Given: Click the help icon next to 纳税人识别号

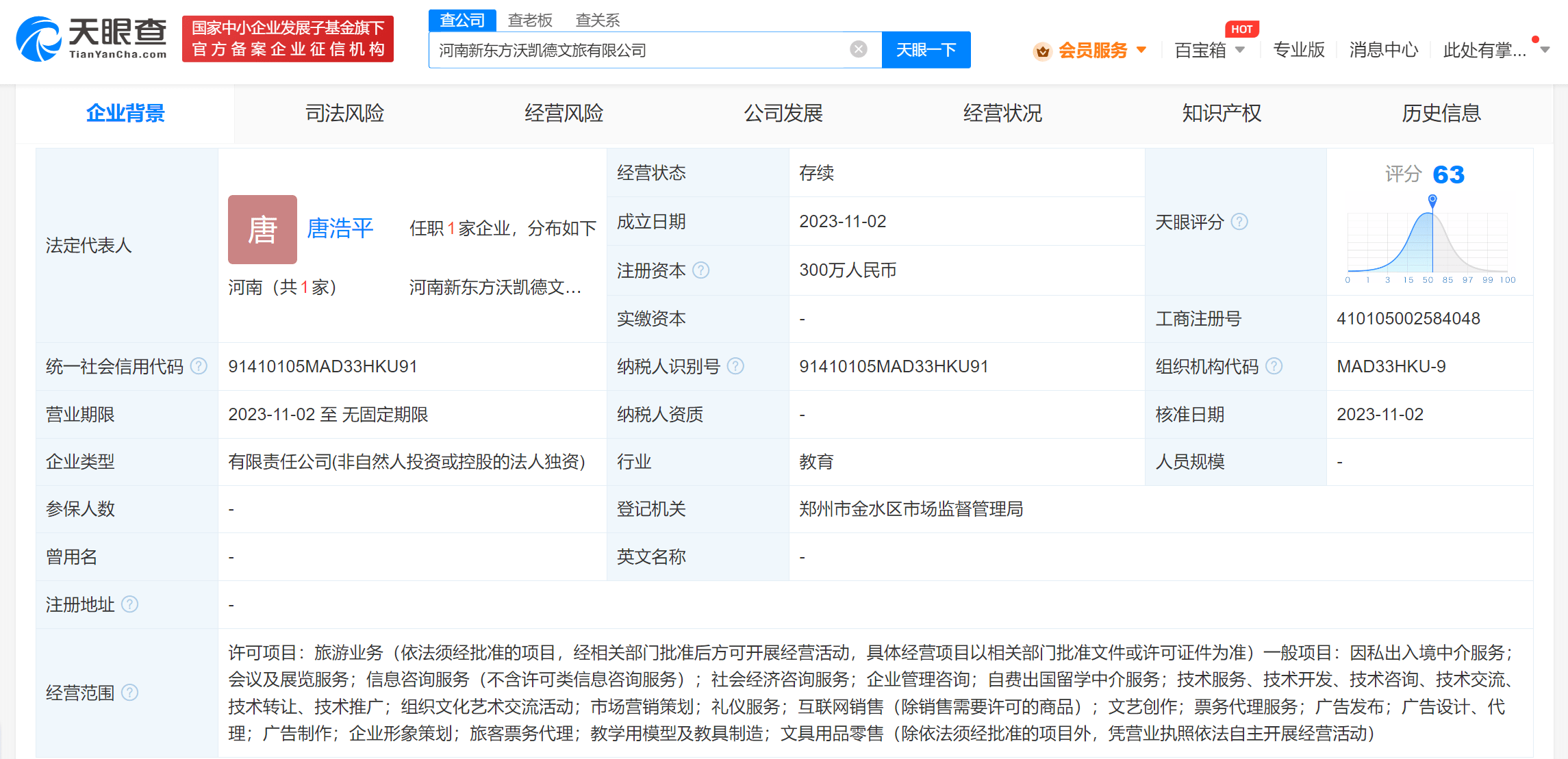Looking at the screenshot, I should [735, 366].
